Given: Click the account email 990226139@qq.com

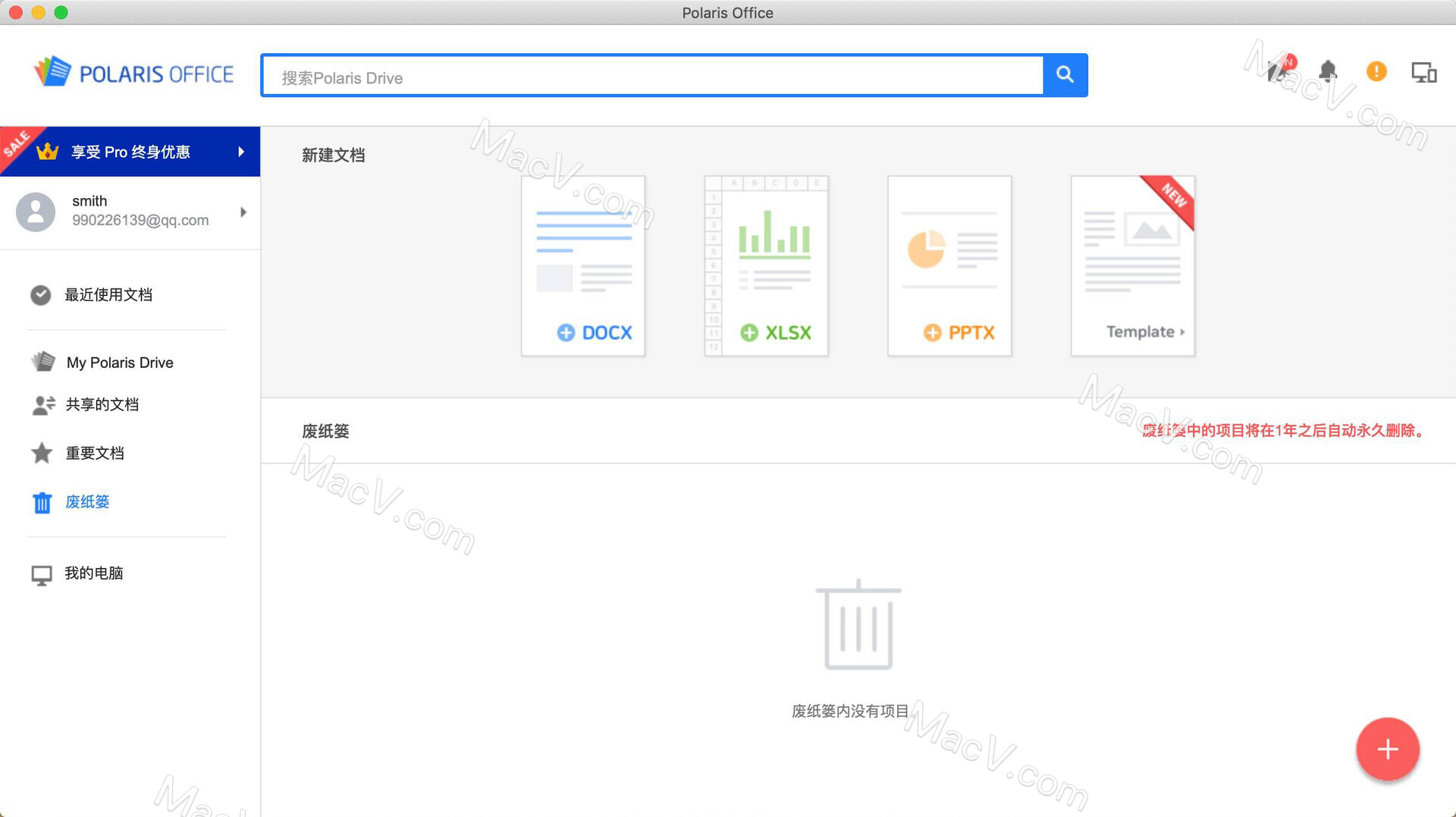Looking at the screenshot, I should 140,221.
